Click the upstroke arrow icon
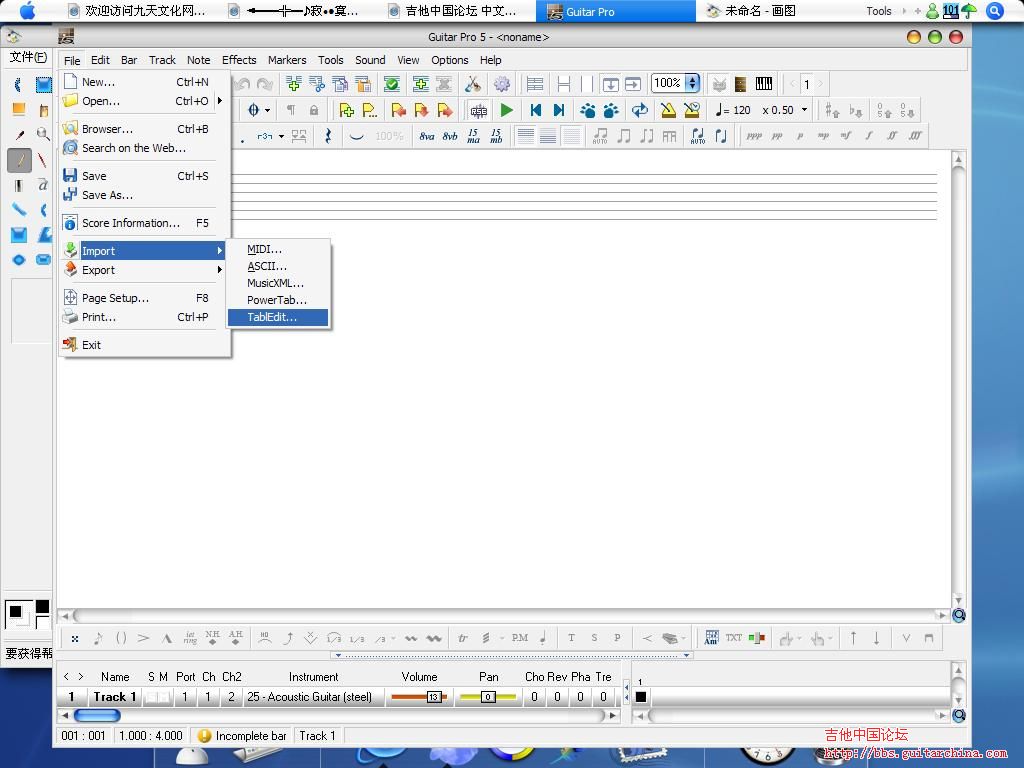The height and width of the screenshot is (768, 1024). pyautogui.click(x=853, y=638)
